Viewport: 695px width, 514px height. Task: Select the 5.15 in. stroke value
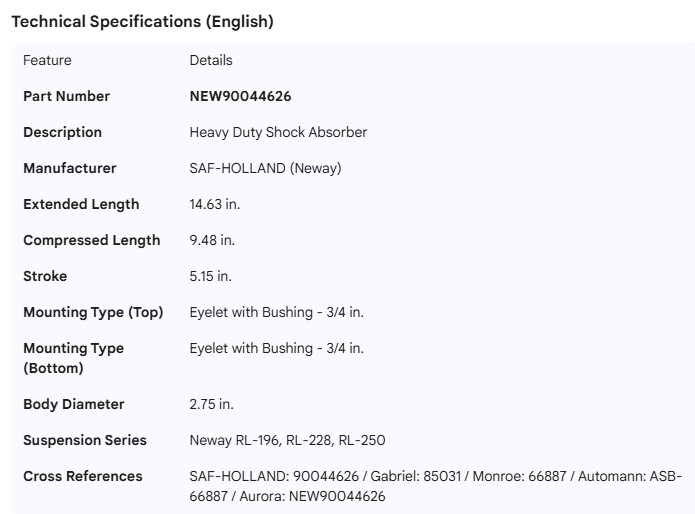point(210,276)
